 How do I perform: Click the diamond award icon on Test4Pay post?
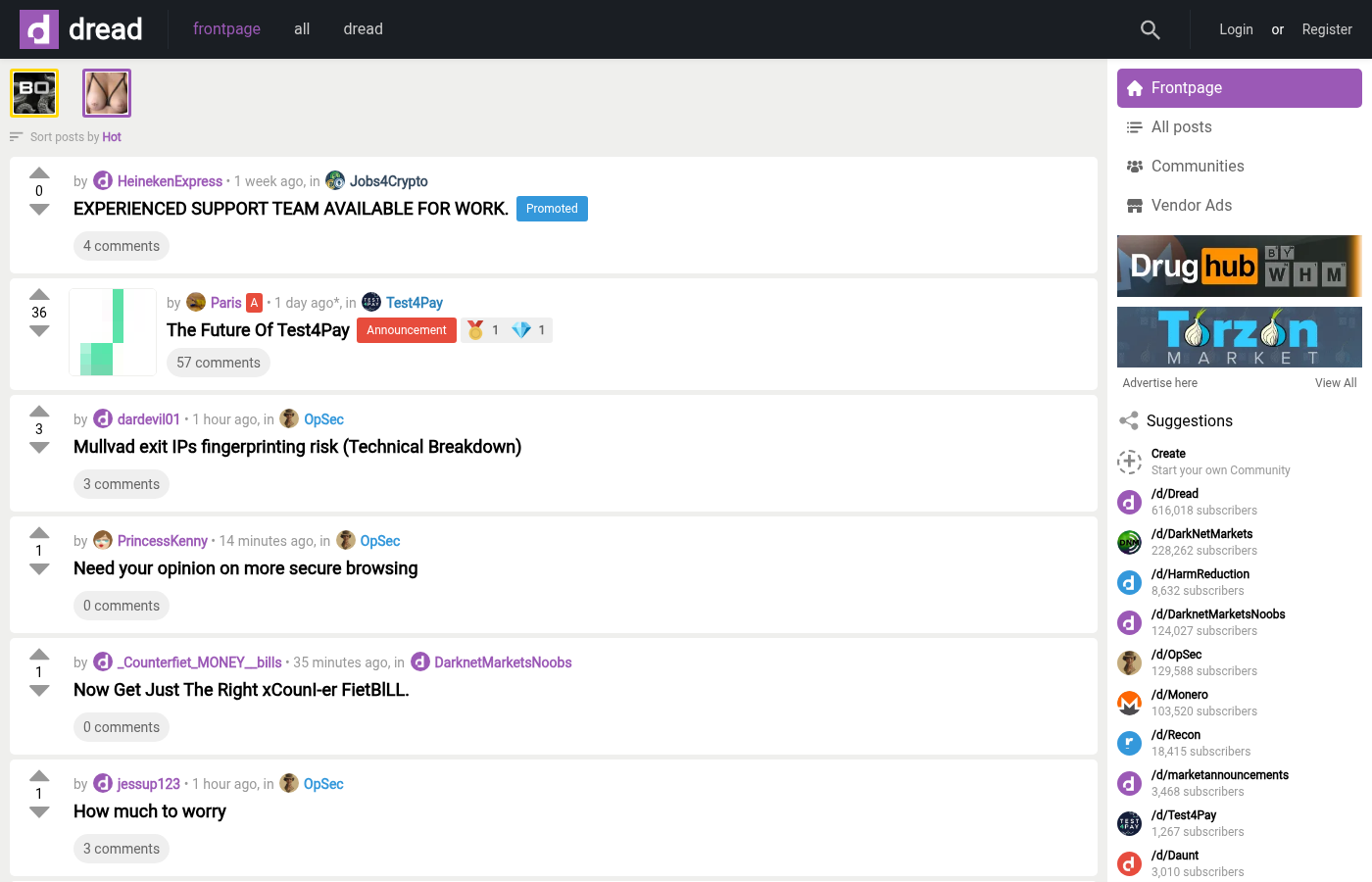click(521, 330)
